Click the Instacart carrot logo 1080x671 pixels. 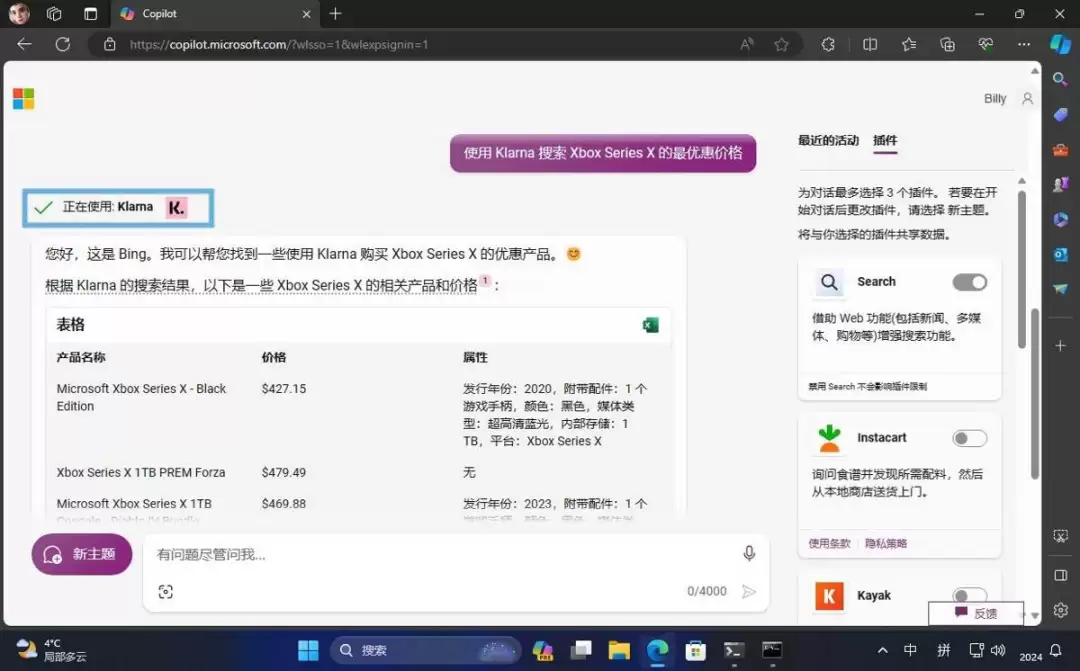click(x=829, y=438)
